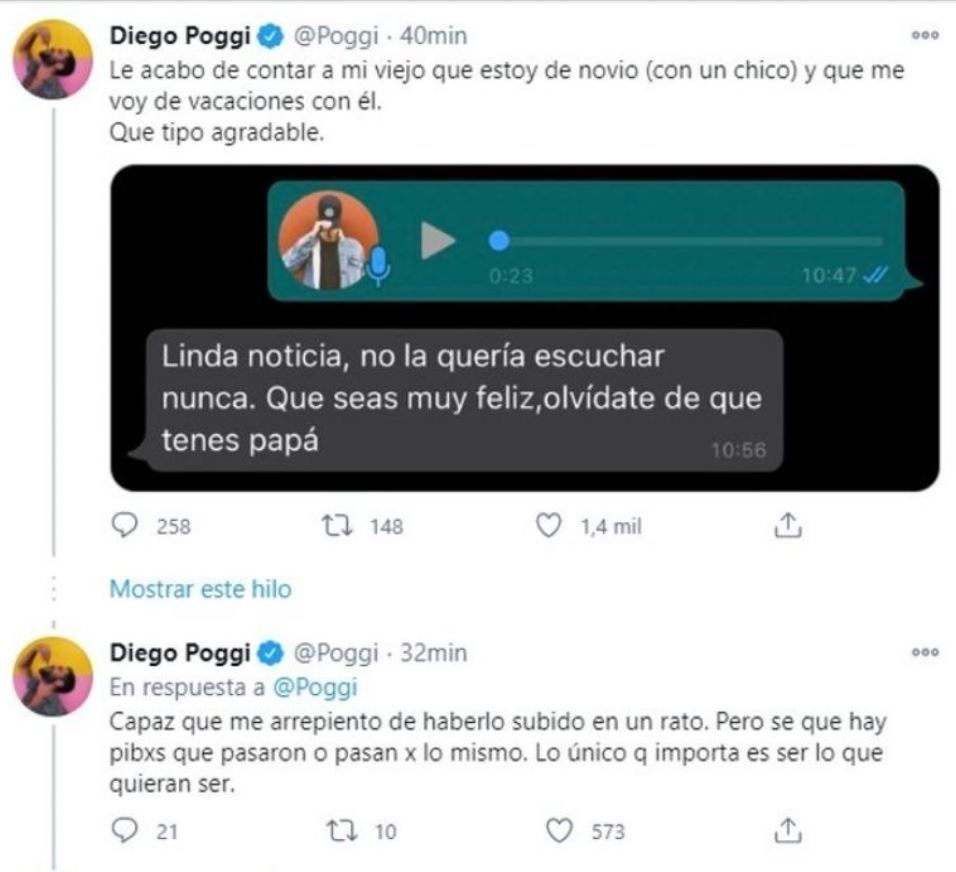Image resolution: width=956 pixels, height=872 pixels.
Task: Play the 0:23 voice message
Action: [438, 241]
